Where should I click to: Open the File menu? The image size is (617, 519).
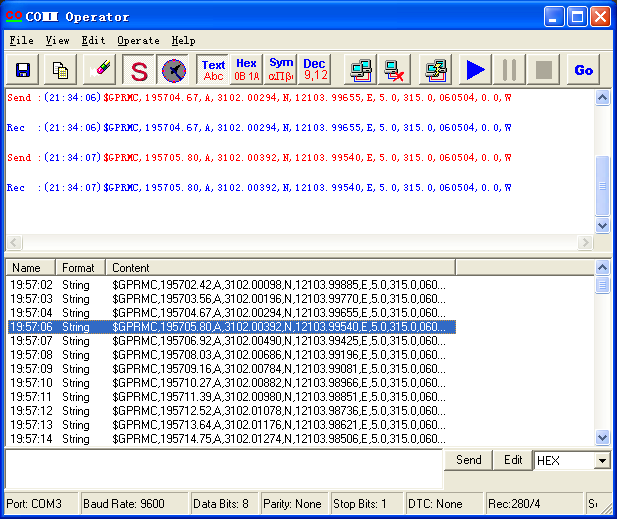click(21, 41)
